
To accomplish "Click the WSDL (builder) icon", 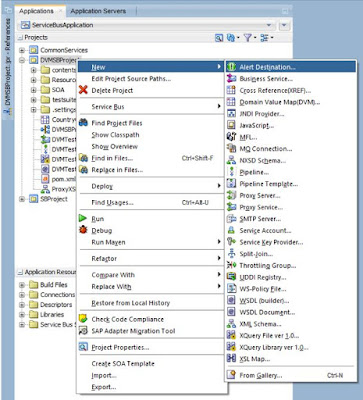I will 231,300.
